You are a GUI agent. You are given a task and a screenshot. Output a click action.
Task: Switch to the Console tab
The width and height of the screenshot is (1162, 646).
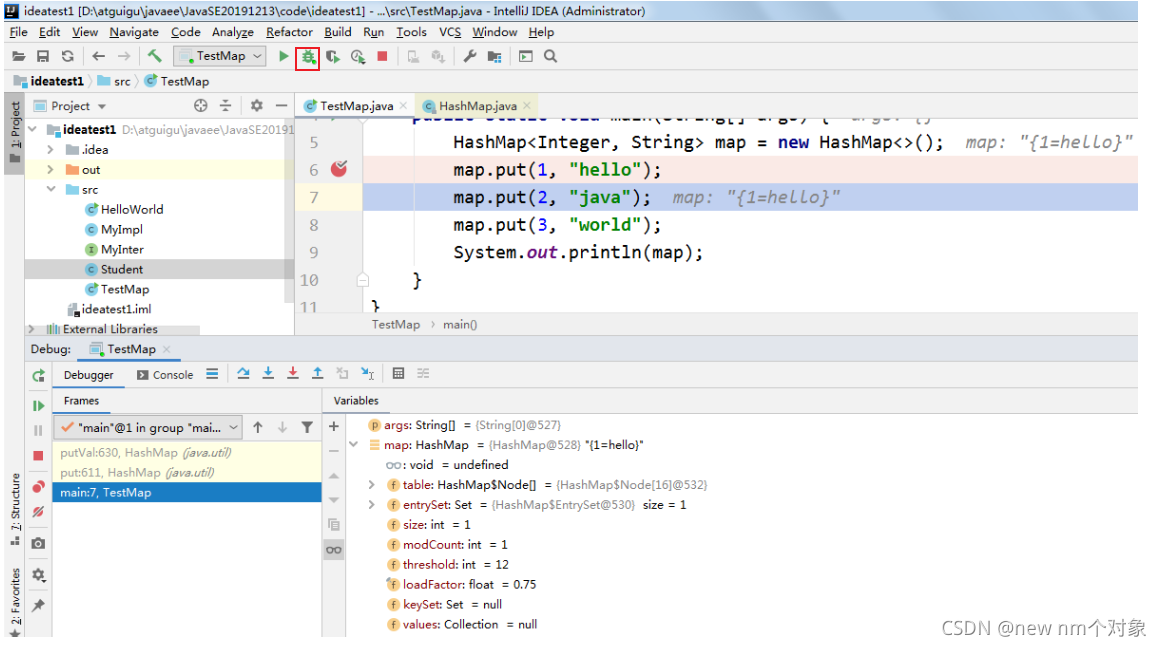[165, 375]
